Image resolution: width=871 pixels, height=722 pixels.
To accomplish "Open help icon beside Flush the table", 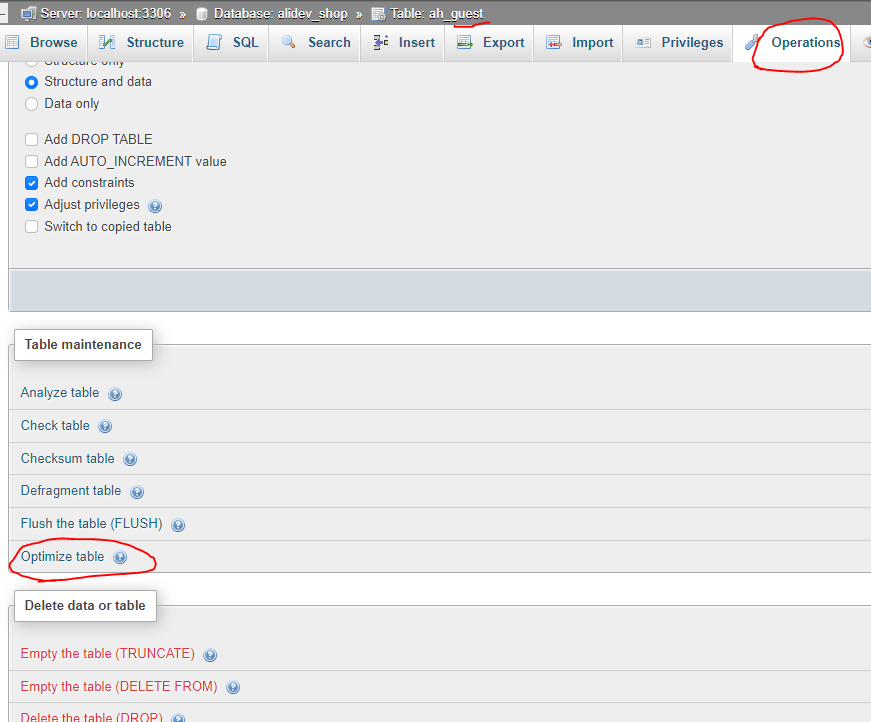I will (x=178, y=525).
